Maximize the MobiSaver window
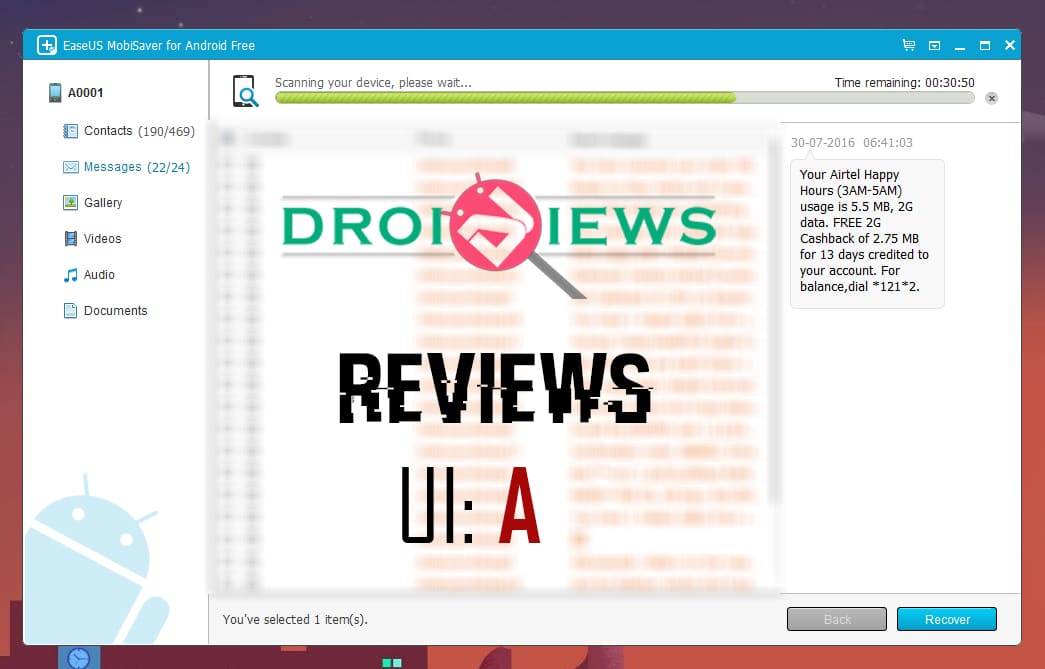Image resolution: width=1045 pixels, height=669 pixels. coord(985,45)
